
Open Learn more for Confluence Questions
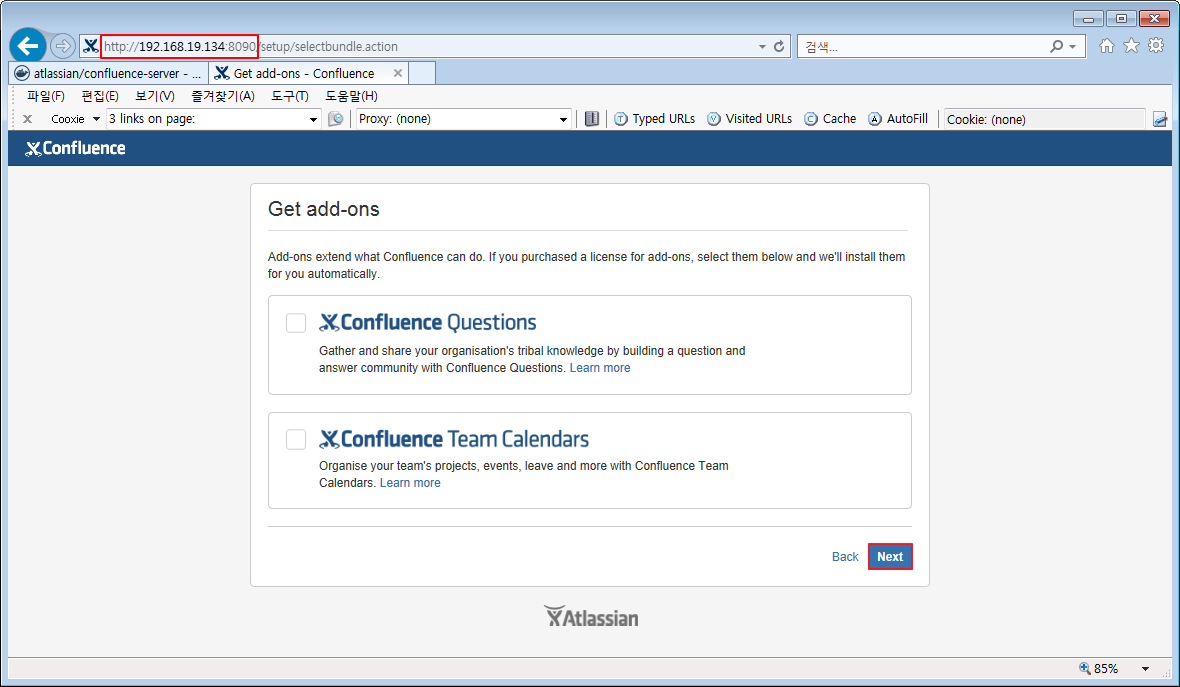tap(600, 368)
